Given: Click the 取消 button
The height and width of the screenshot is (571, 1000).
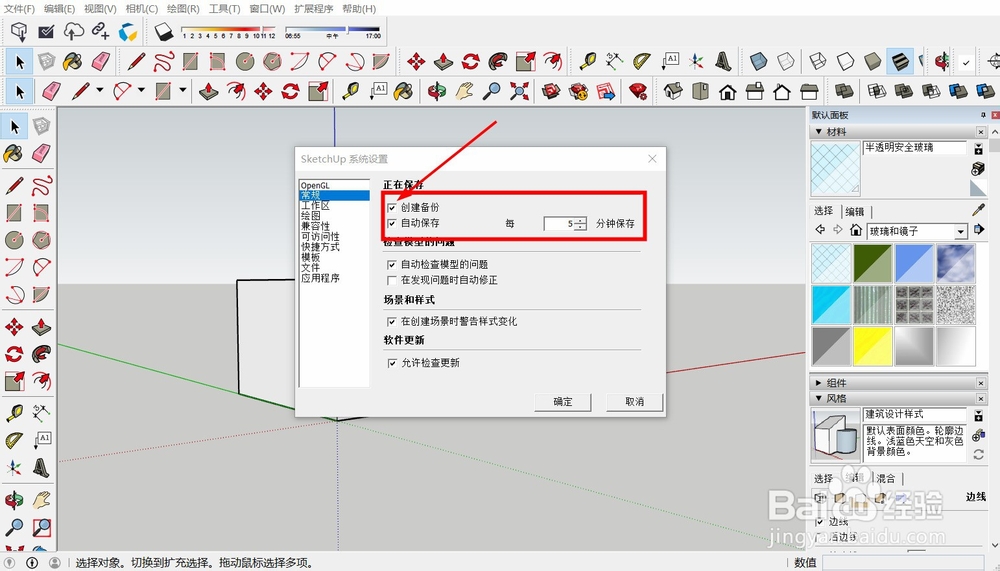Looking at the screenshot, I should 635,402.
